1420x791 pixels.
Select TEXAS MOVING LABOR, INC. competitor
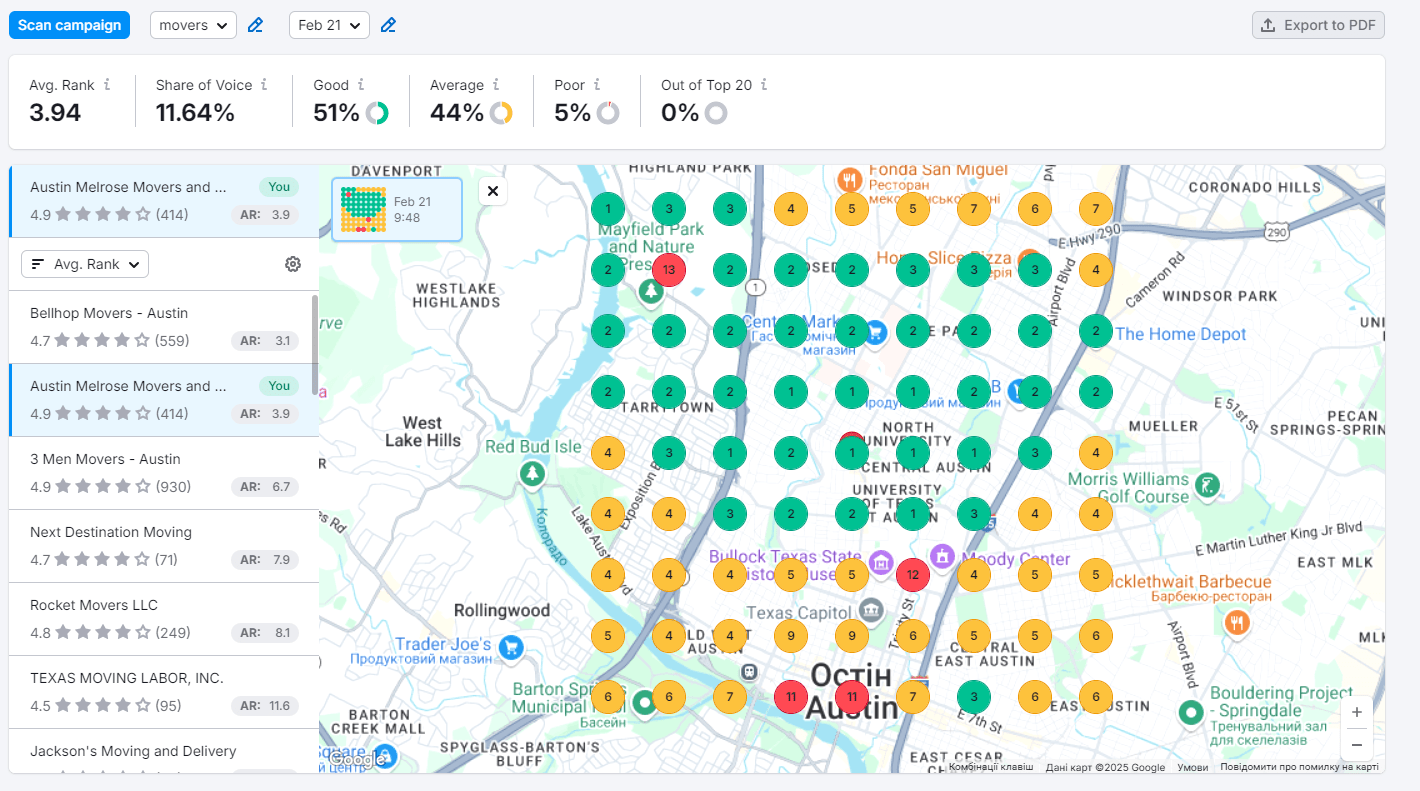coord(164,692)
